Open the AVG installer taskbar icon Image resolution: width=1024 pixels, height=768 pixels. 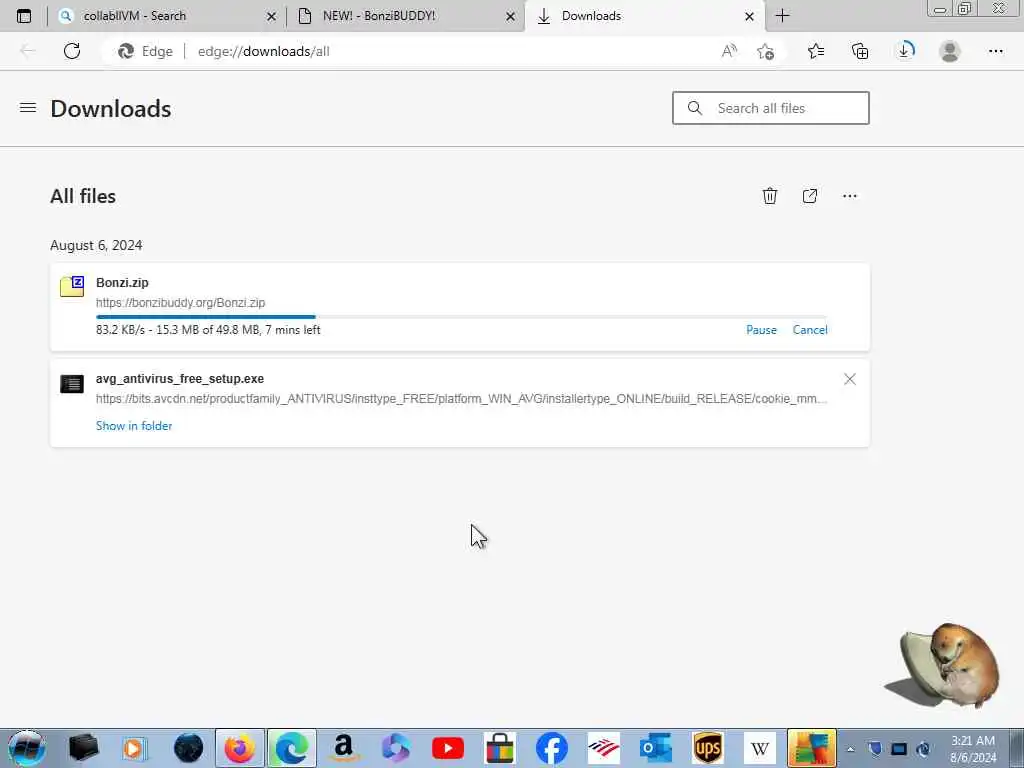[x=812, y=748]
